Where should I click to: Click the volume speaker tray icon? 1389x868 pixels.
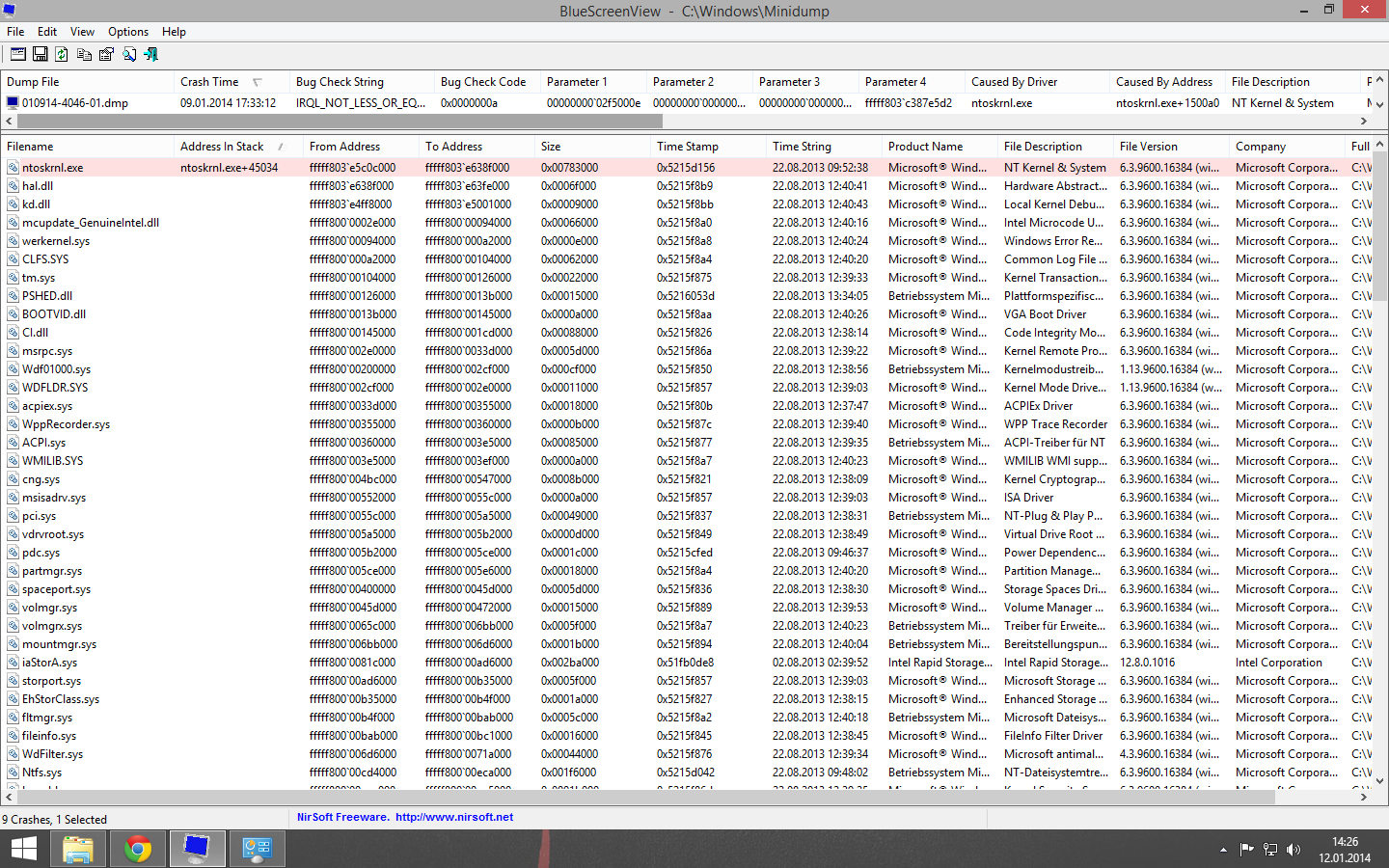tap(1294, 850)
